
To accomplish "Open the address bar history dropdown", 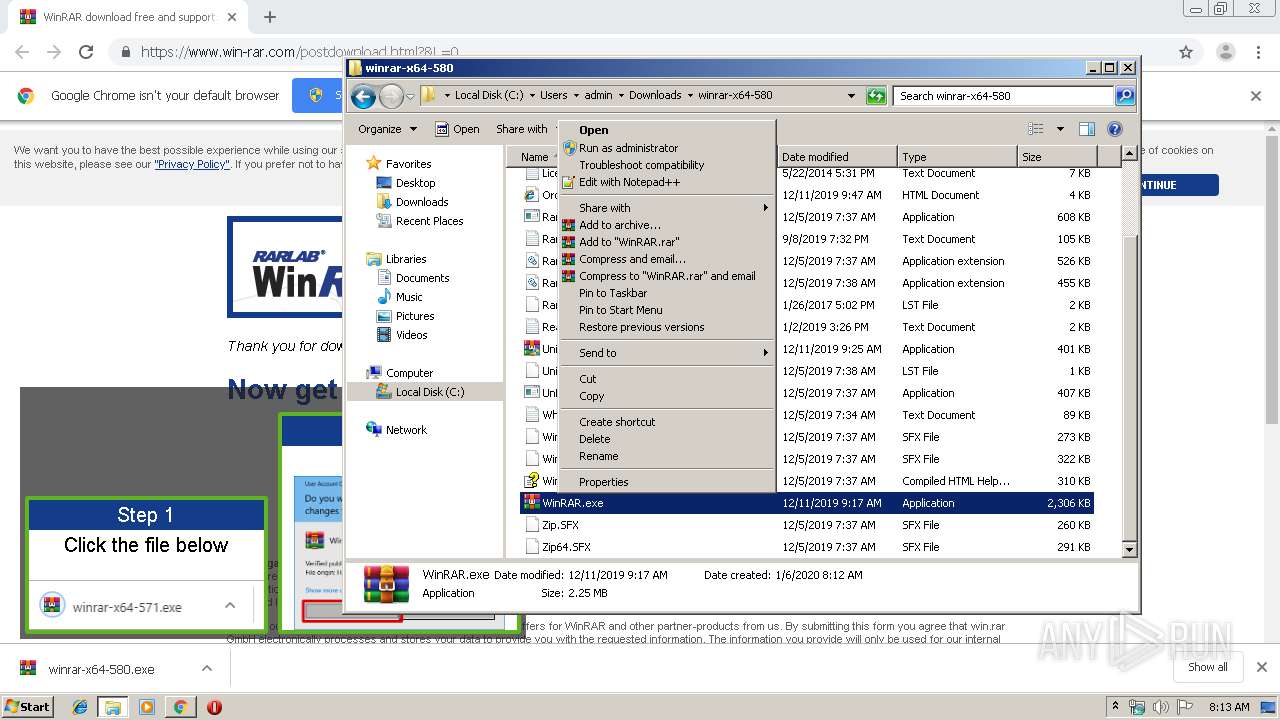I will pyautogui.click(x=851, y=96).
